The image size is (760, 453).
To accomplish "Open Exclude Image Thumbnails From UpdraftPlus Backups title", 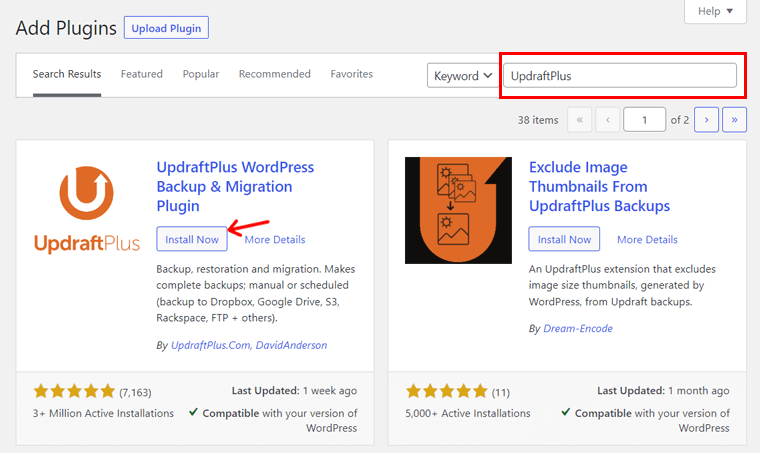I will tap(599, 187).
